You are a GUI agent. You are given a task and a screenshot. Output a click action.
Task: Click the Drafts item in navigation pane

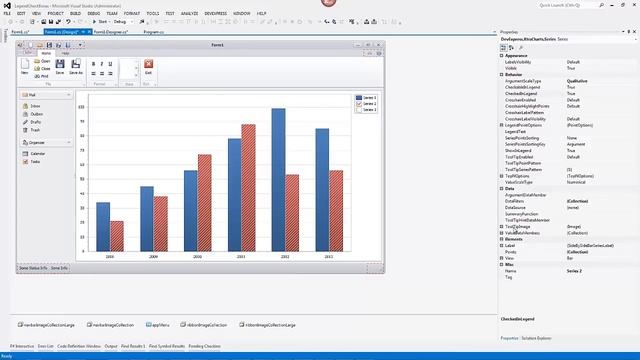tap(32, 122)
